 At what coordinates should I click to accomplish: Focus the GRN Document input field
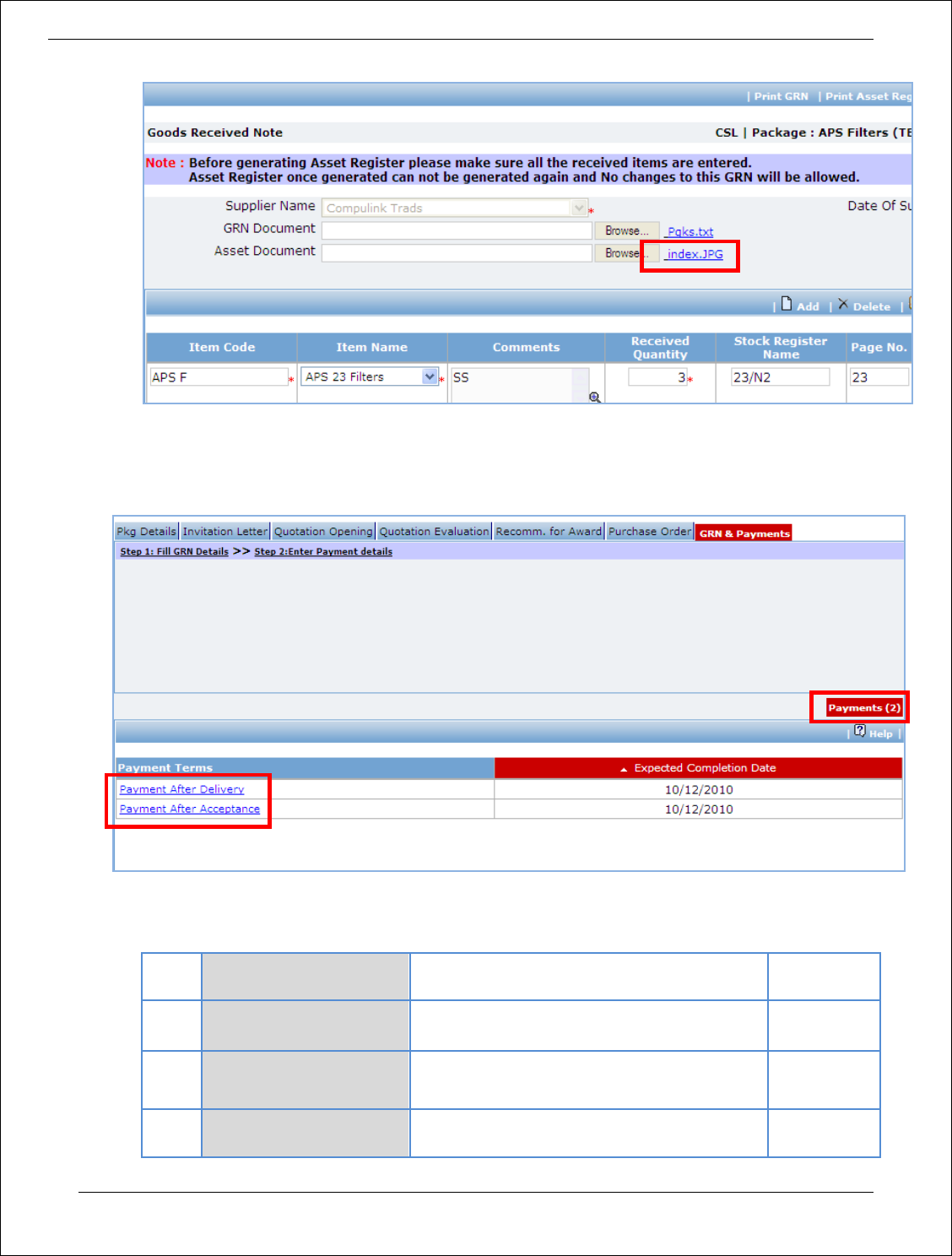point(457,230)
